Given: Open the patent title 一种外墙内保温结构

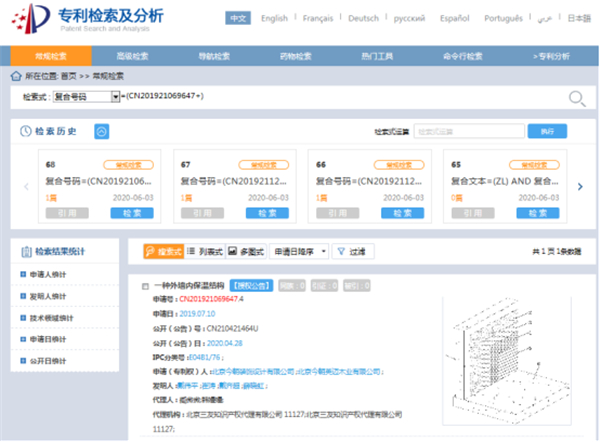Looking at the screenshot, I should coord(189,286).
